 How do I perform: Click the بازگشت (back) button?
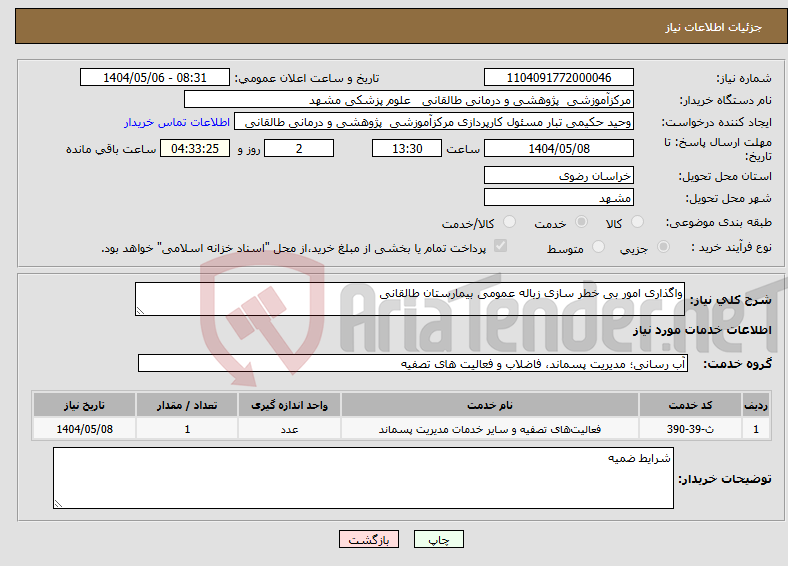pos(369,539)
